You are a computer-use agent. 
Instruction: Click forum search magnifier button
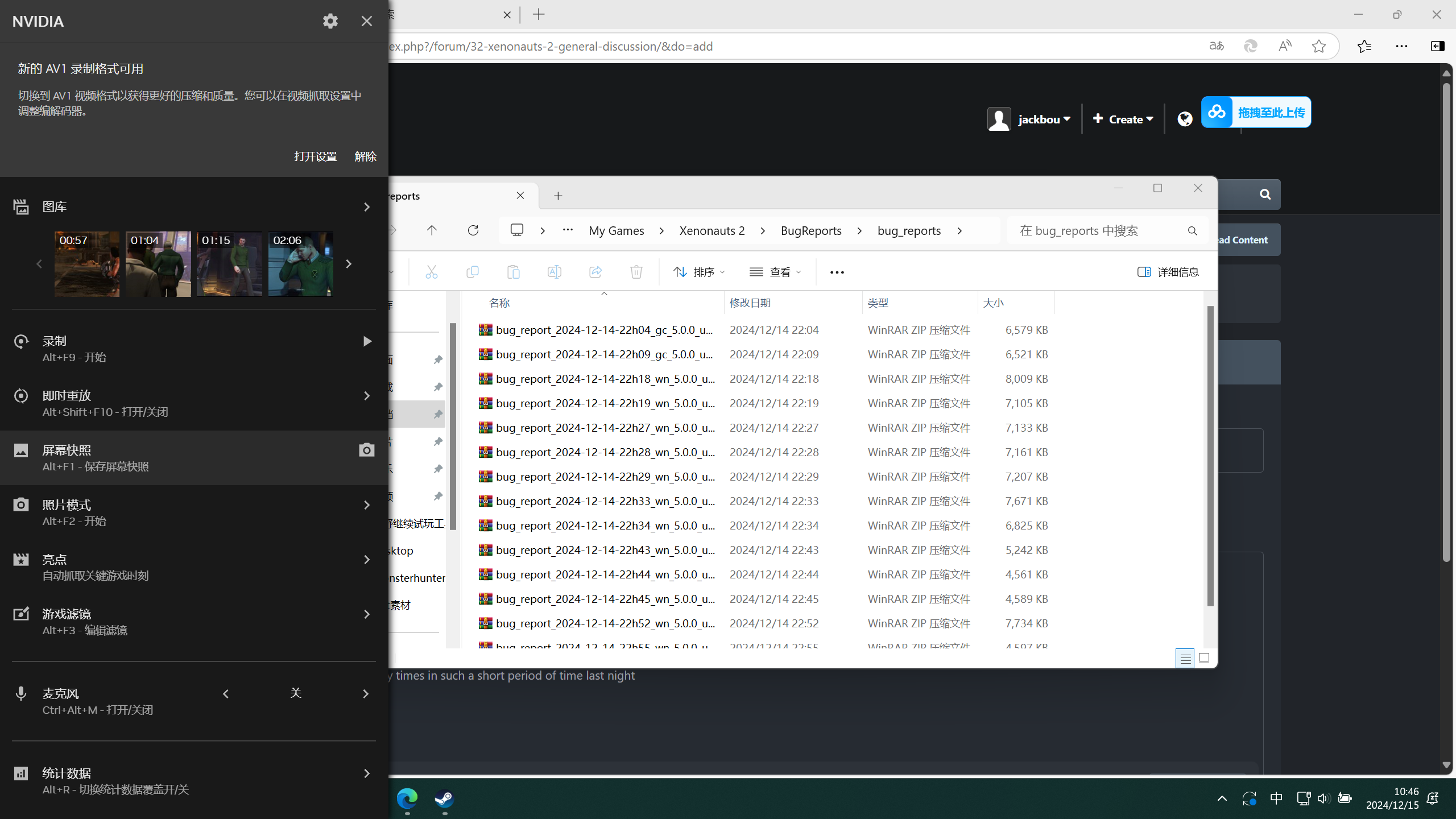pyautogui.click(x=1265, y=195)
